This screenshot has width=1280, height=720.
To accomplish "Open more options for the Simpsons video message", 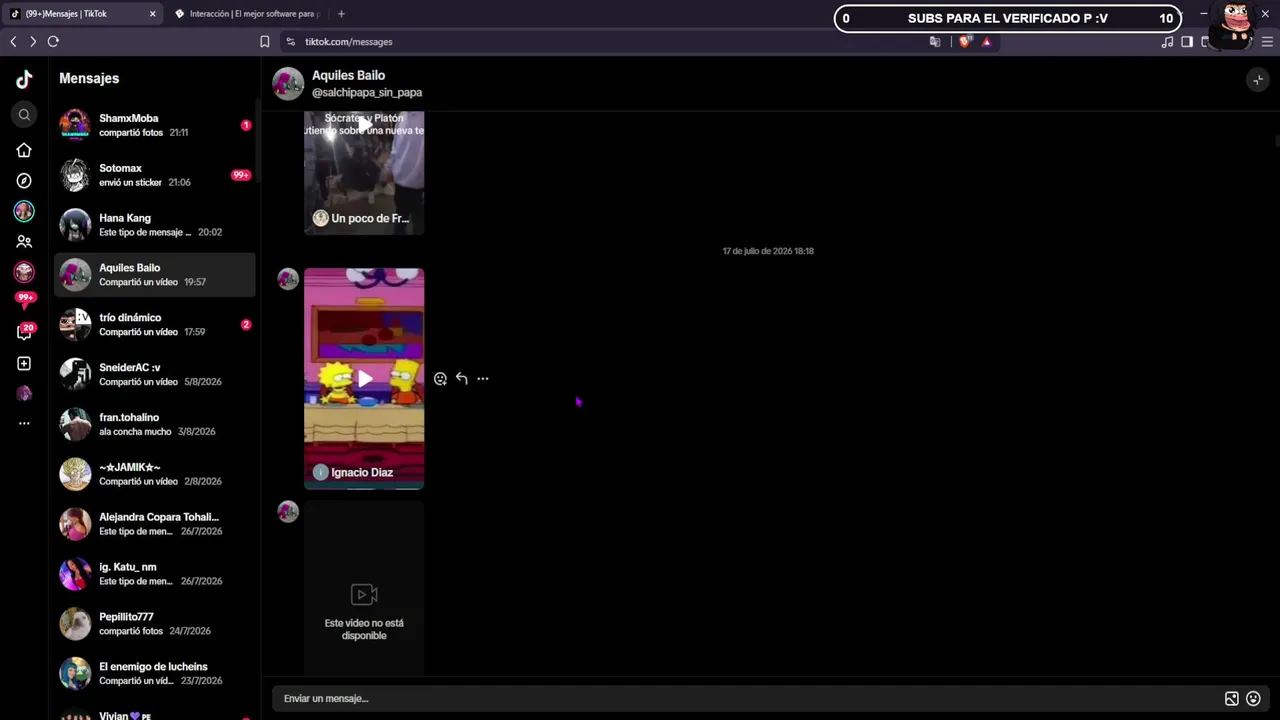I will [x=483, y=378].
